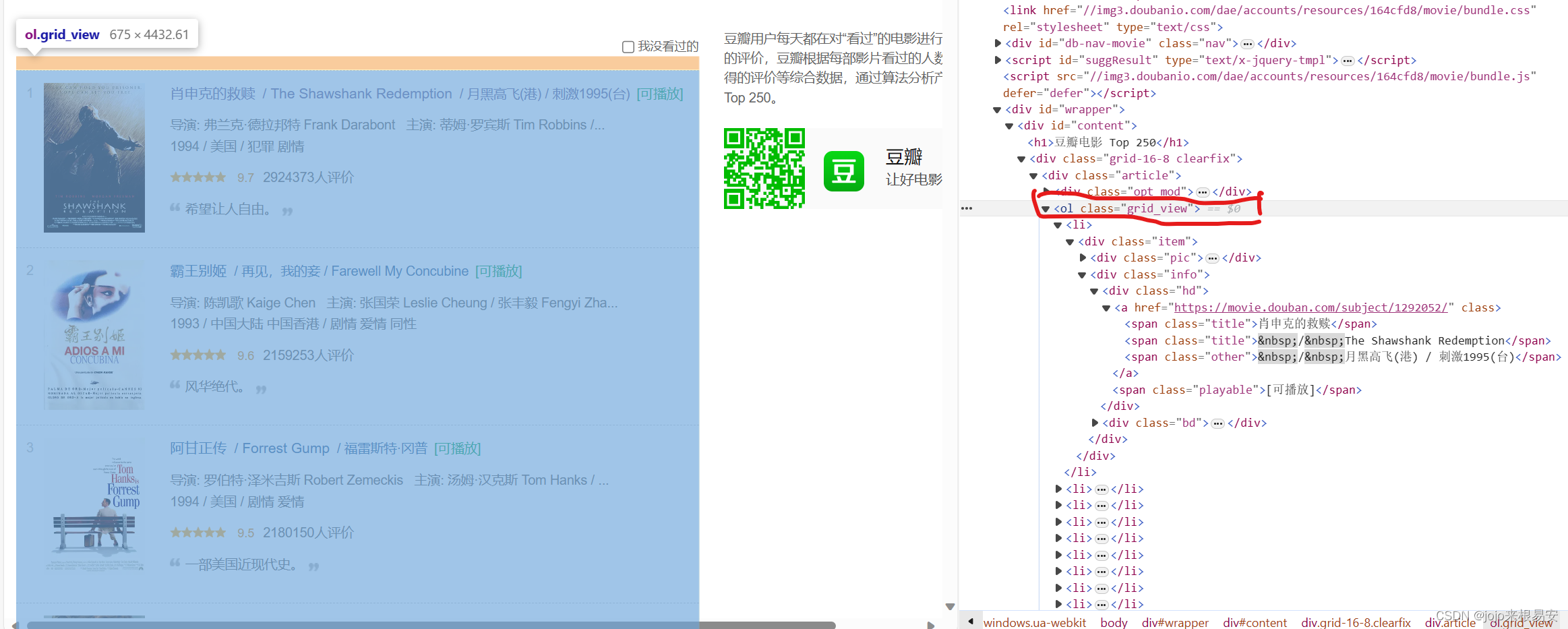Screen dimensions: 1568x629
Task: Click ellipsis badge in db-nav-movie row
Action: (1248, 44)
